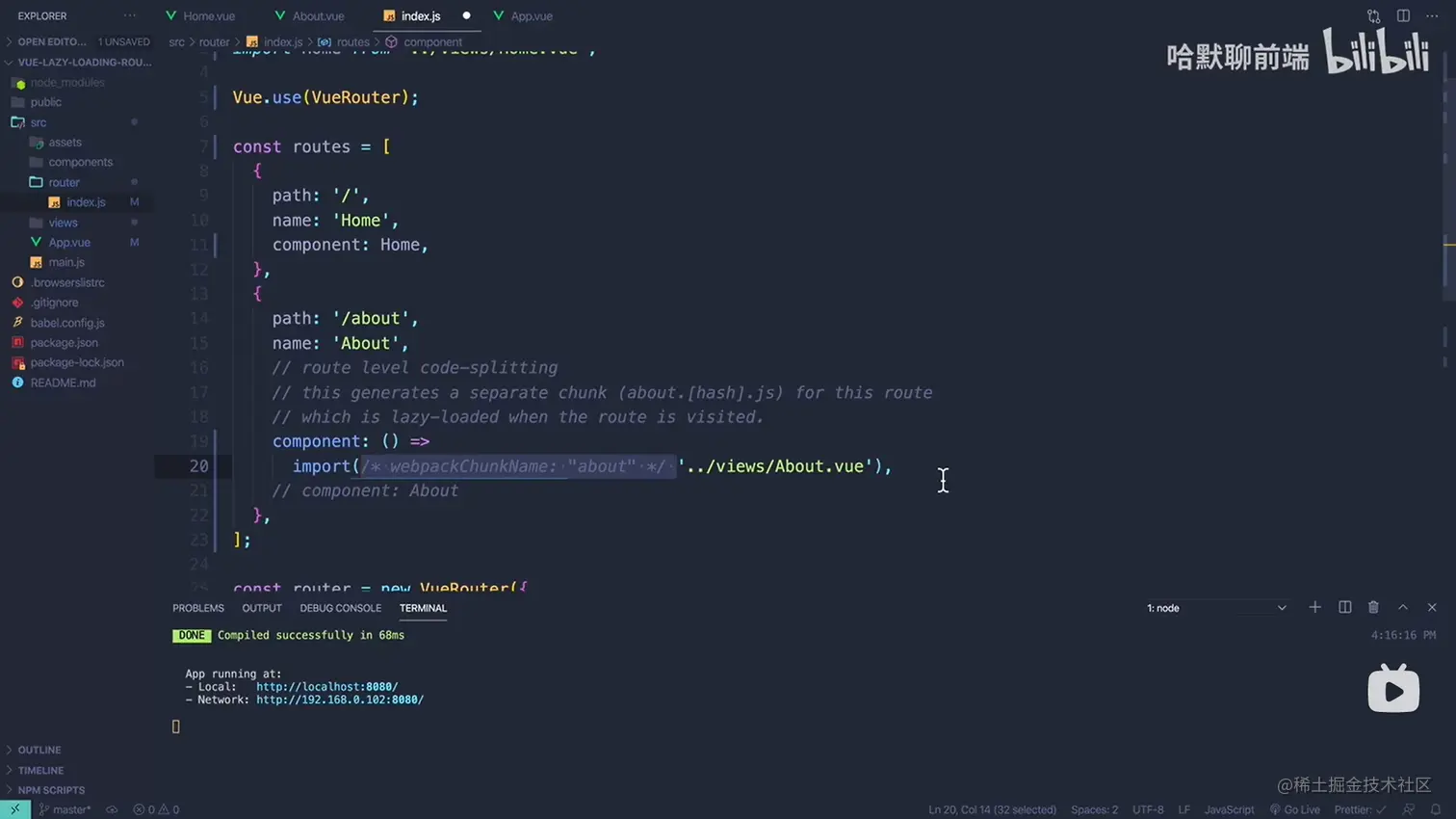Collapse the src folder
Image resolution: width=1456 pixels, height=819 pixels.
pyautogui.click(x=77, y=122)
